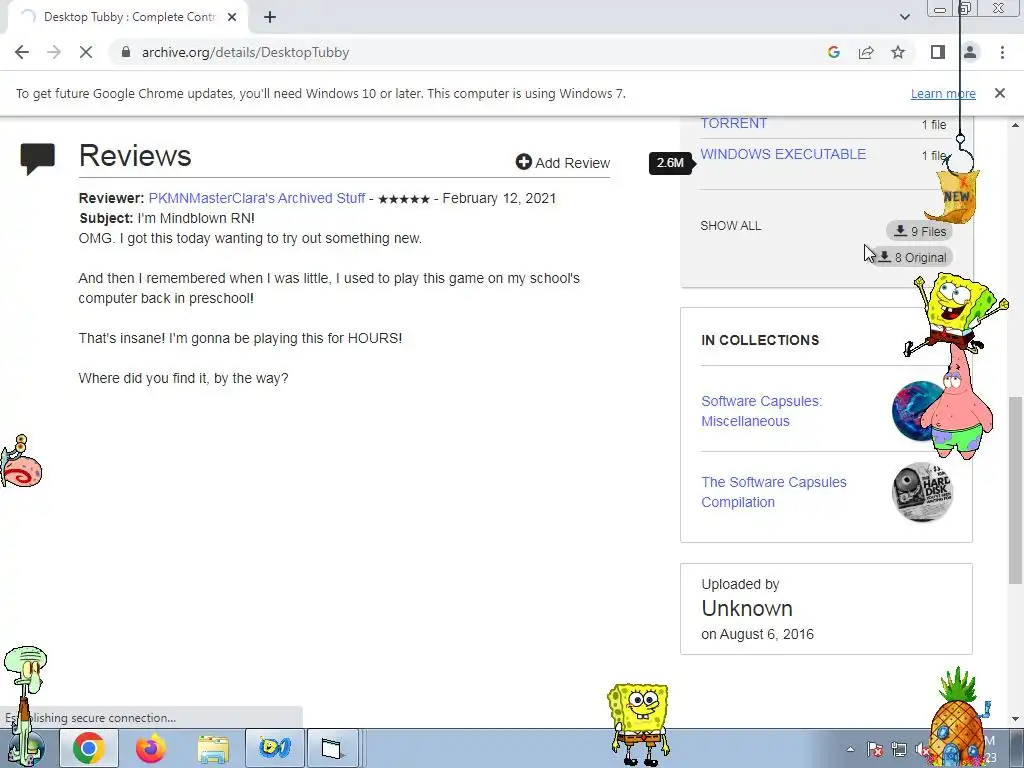The width and height of the screenshot is (1024, 768).
Task: Click the February 12, 2021 date
Action: pos(499,199)
